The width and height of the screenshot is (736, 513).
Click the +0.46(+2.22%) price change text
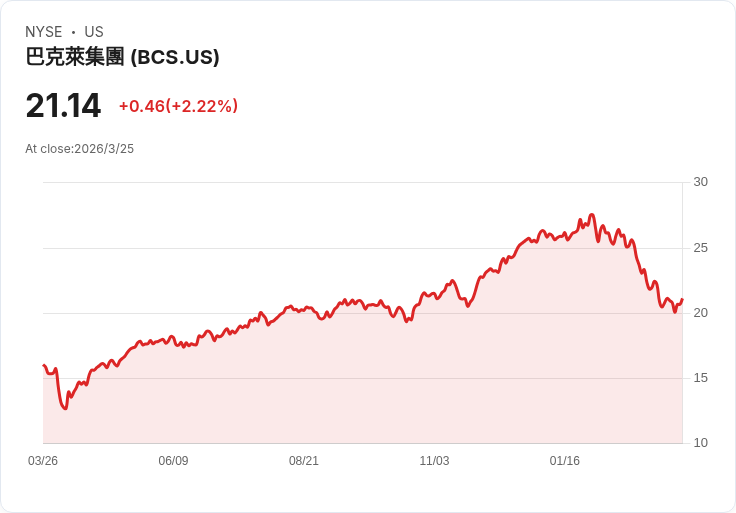pyautogui.click(x=178, y=106)
